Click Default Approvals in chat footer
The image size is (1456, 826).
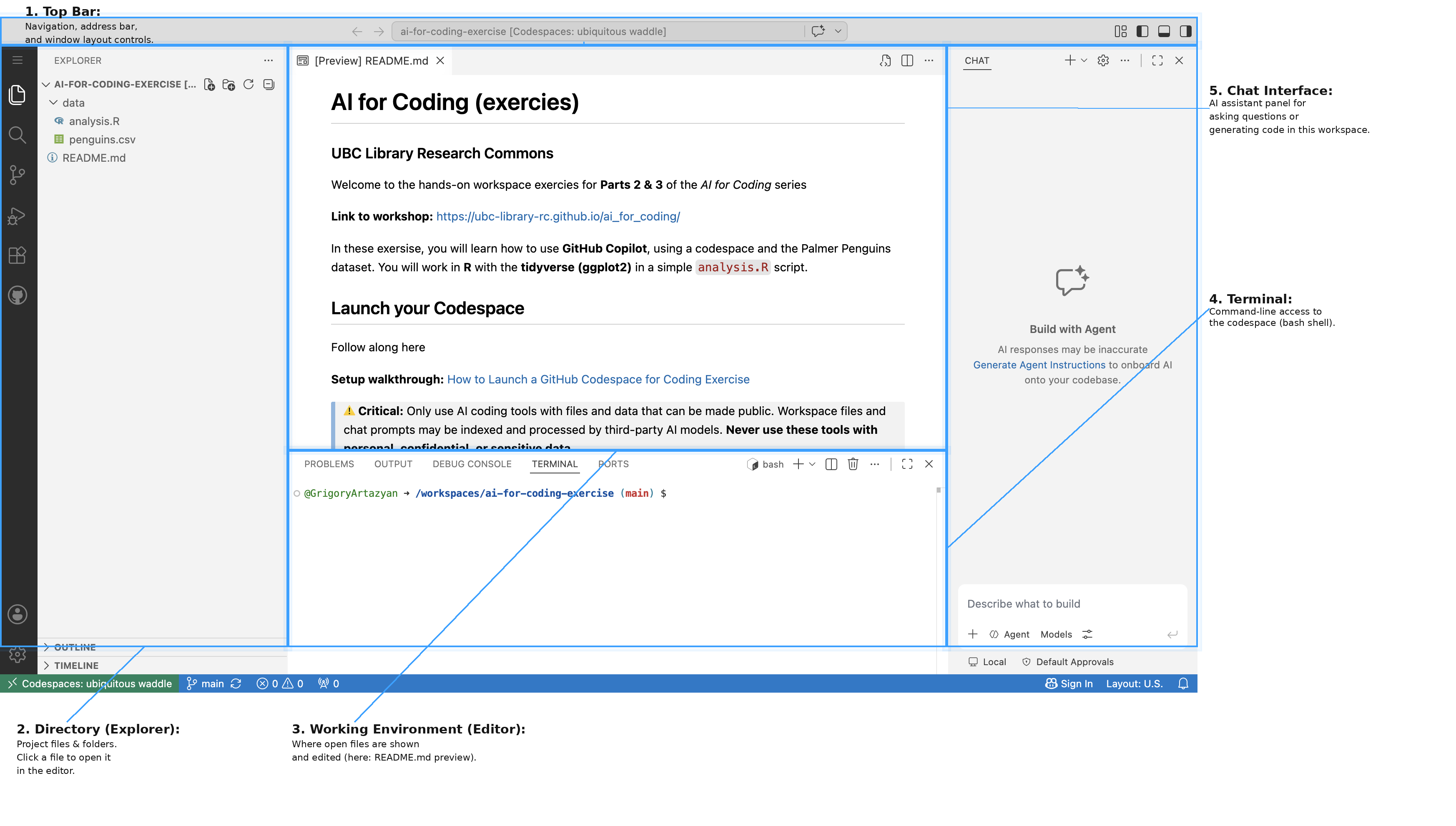[1067, 662]
